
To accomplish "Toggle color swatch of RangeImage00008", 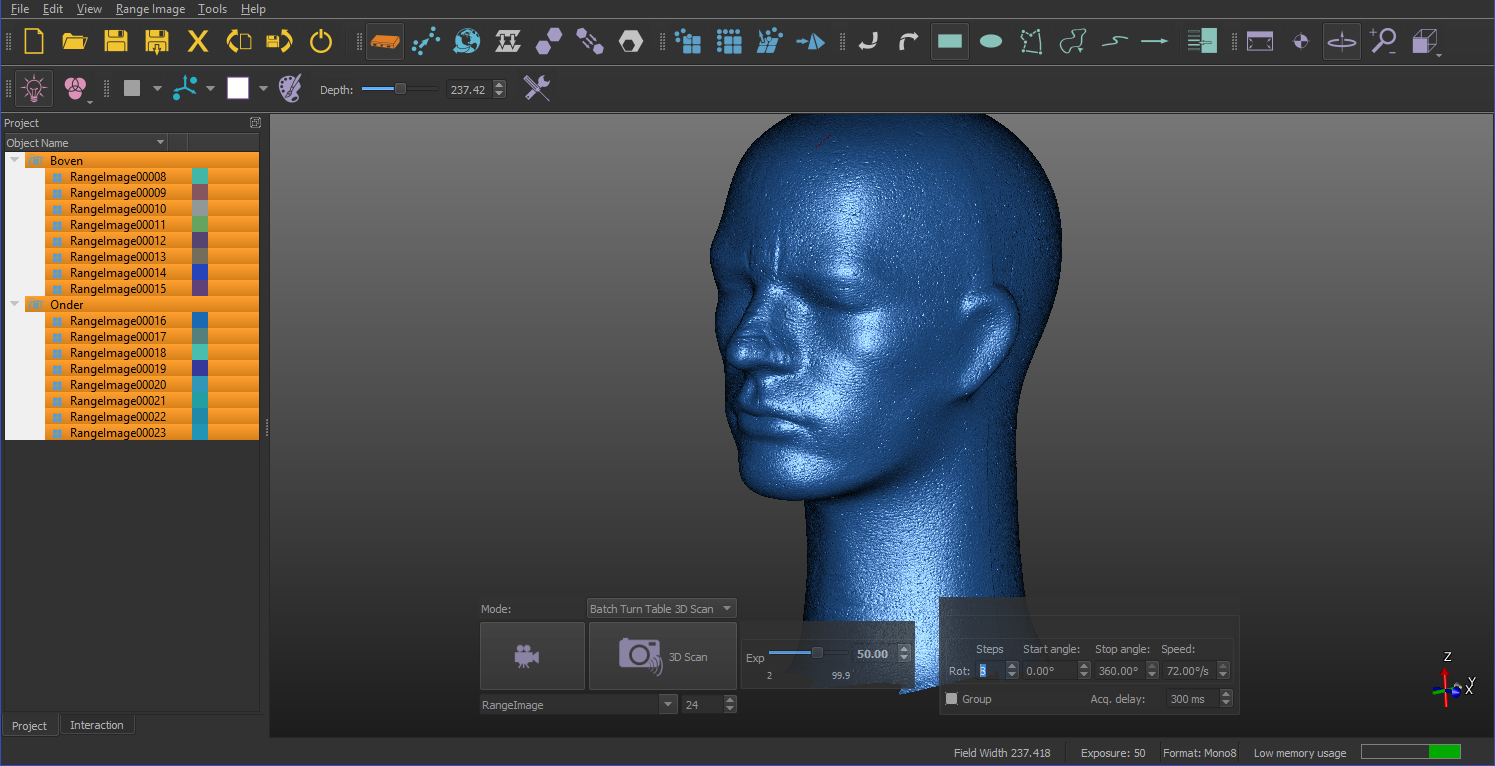I will [199, 177].
